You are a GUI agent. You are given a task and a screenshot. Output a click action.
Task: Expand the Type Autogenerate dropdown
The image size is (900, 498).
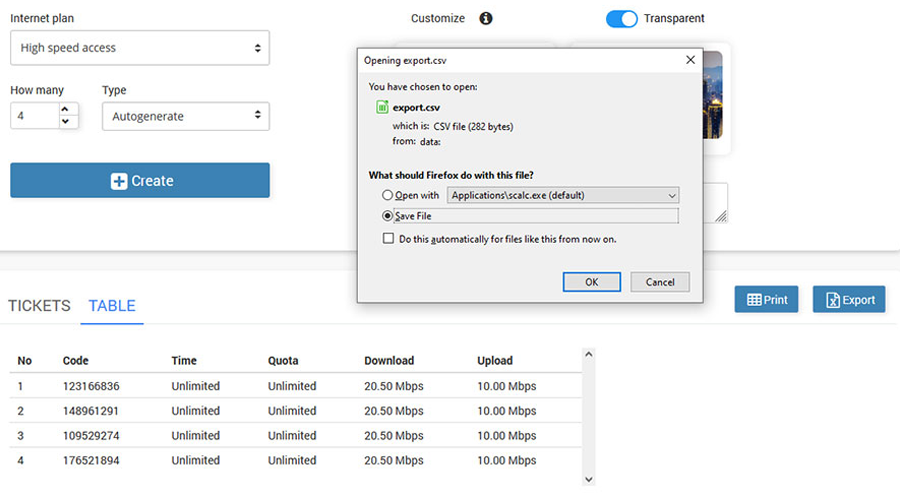point(185,116)
